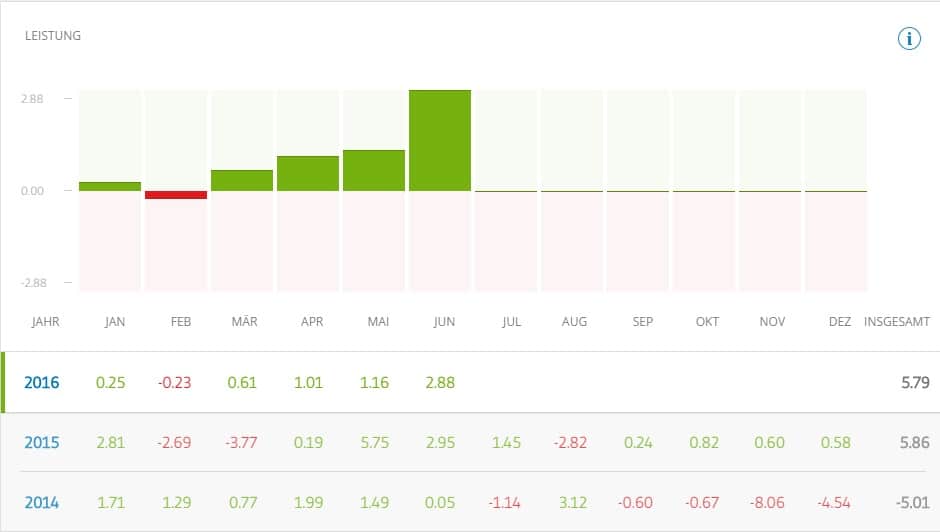Click the 2014 November value -8.06
This screenshot has height=532, width=940.
point(772,502)
